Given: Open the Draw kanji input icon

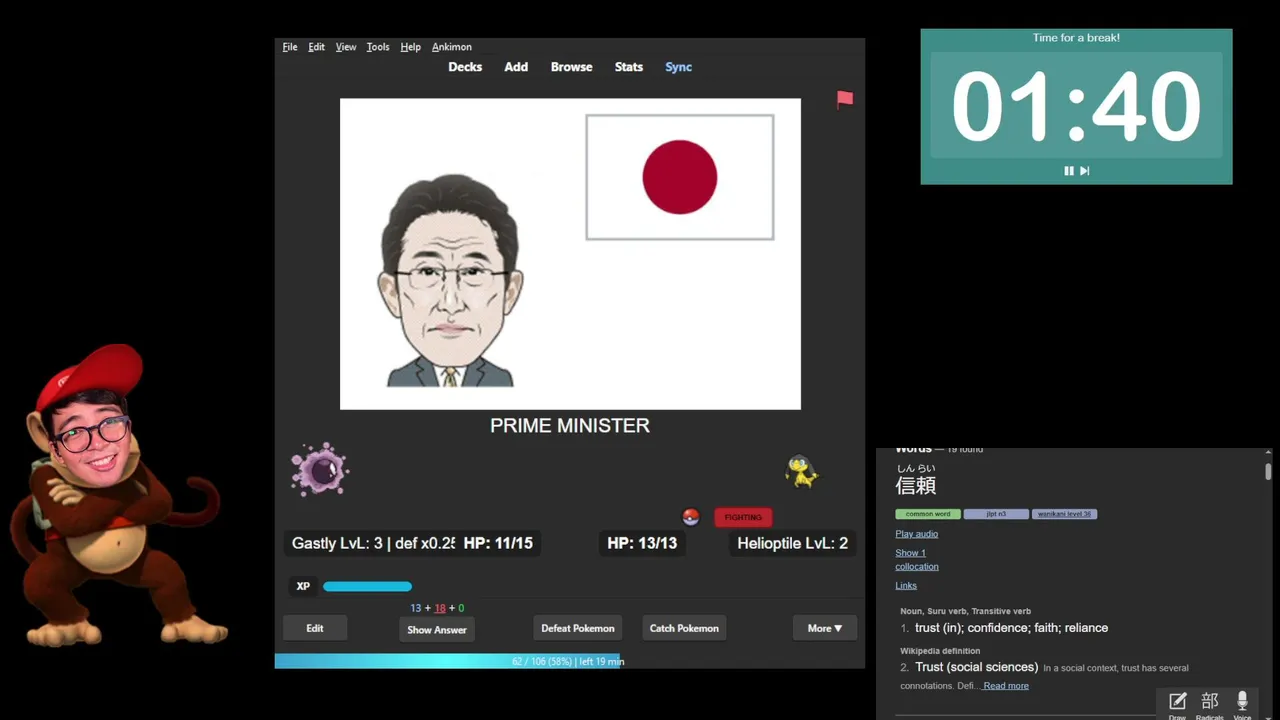Looking at the screenshot, I should (1177, 704).
